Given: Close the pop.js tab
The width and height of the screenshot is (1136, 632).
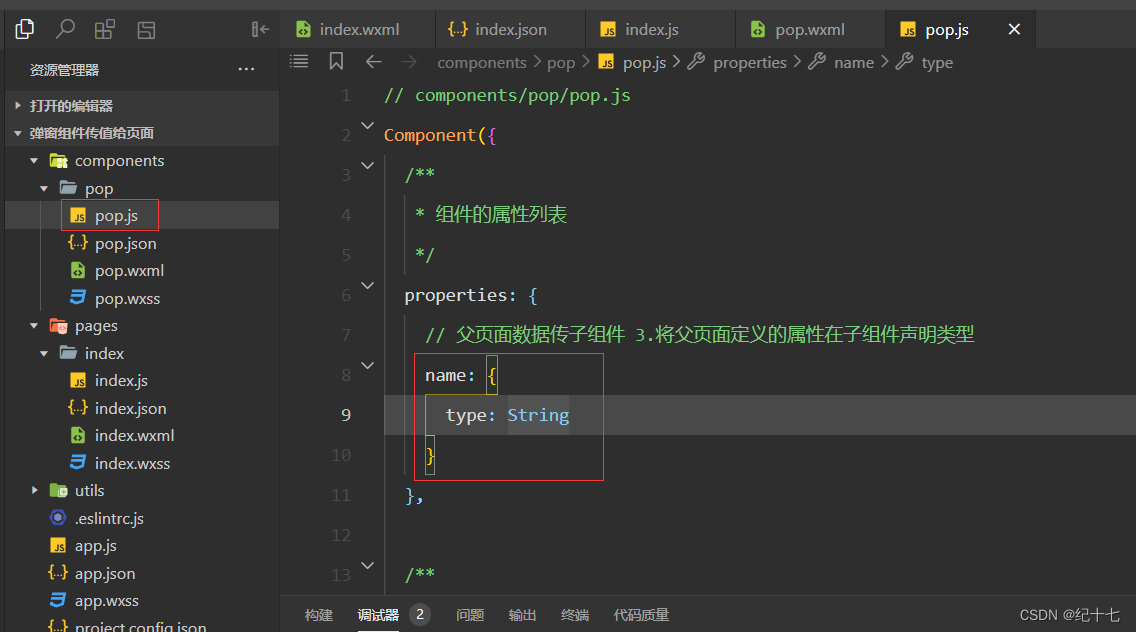Looking at the screenshot, I should point(1014,29).
